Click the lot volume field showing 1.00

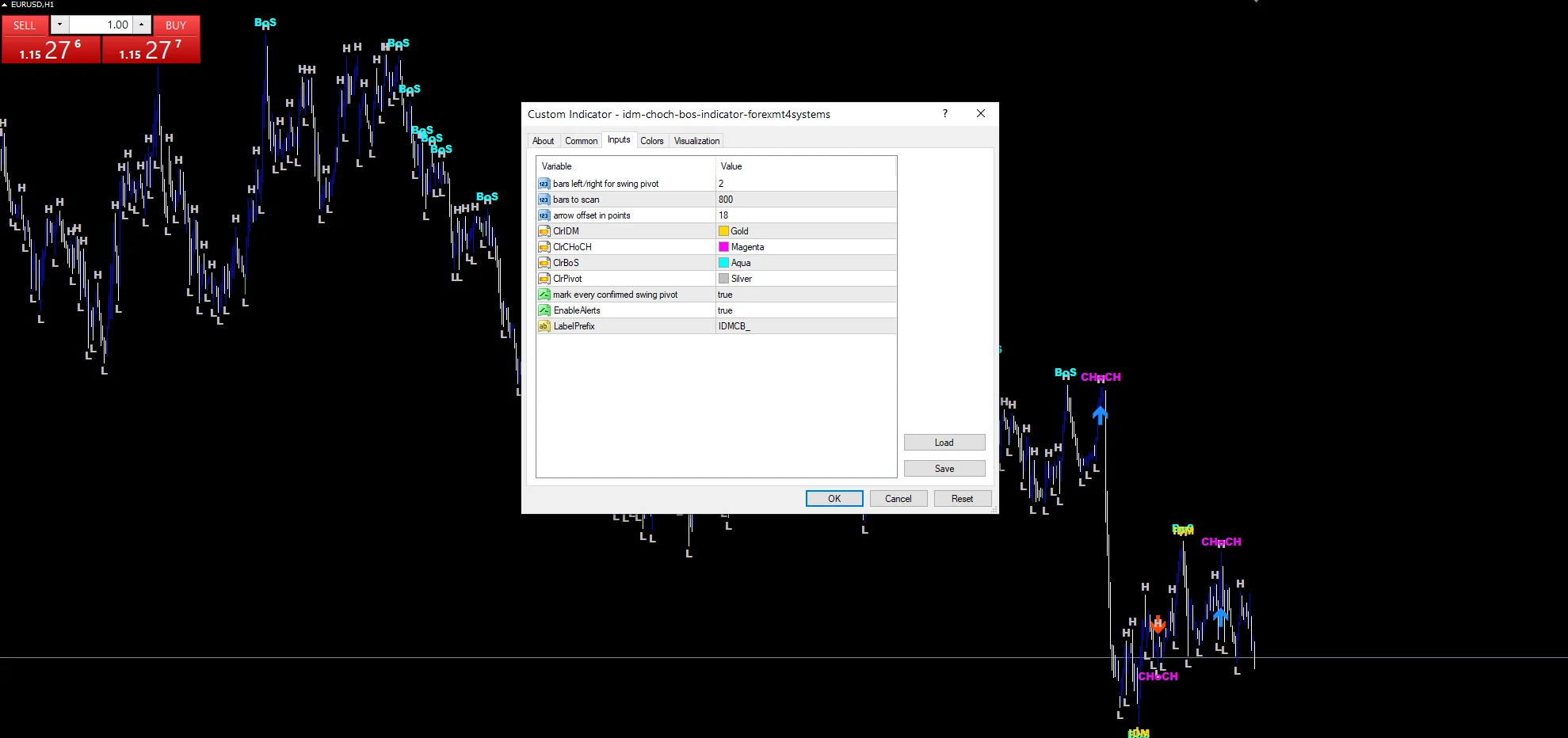point(101,25)
